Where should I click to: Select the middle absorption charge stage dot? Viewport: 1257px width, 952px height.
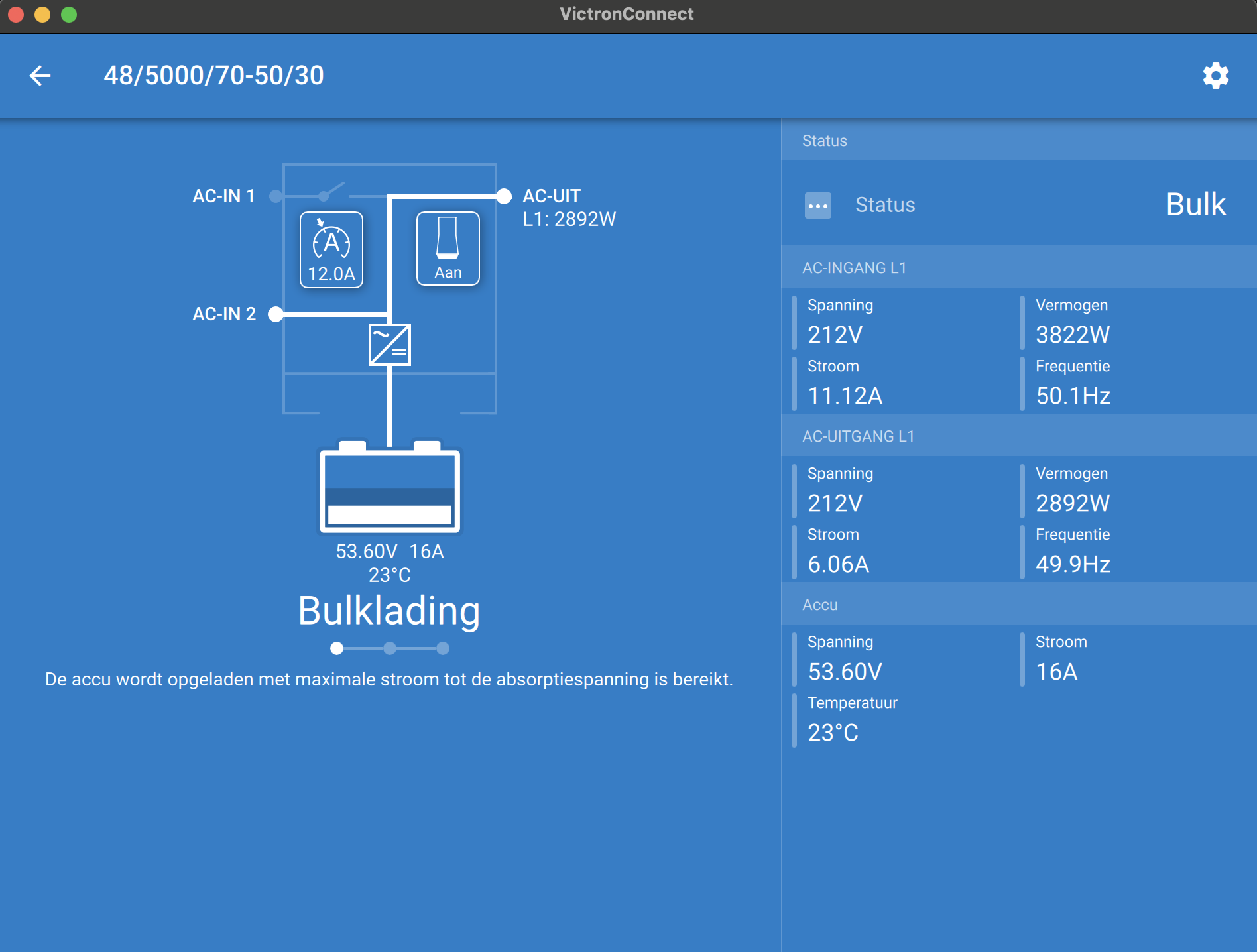point(390,648)
